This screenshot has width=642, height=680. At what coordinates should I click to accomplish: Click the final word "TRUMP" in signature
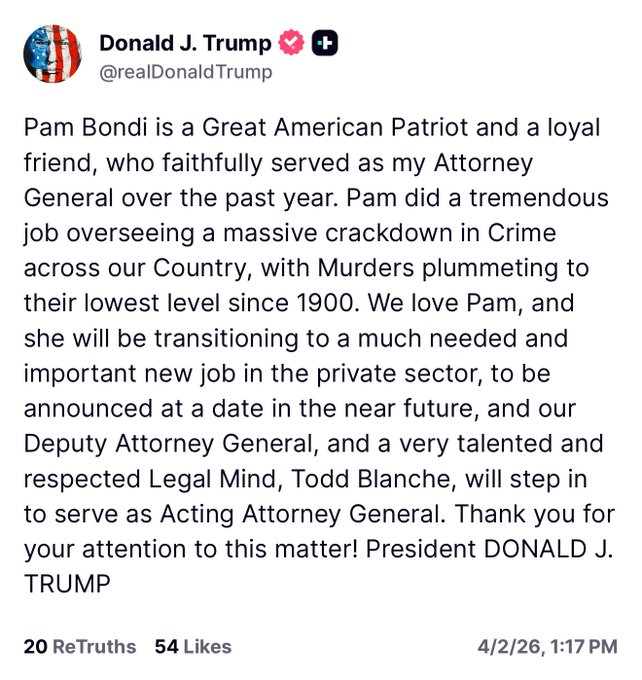67,584
